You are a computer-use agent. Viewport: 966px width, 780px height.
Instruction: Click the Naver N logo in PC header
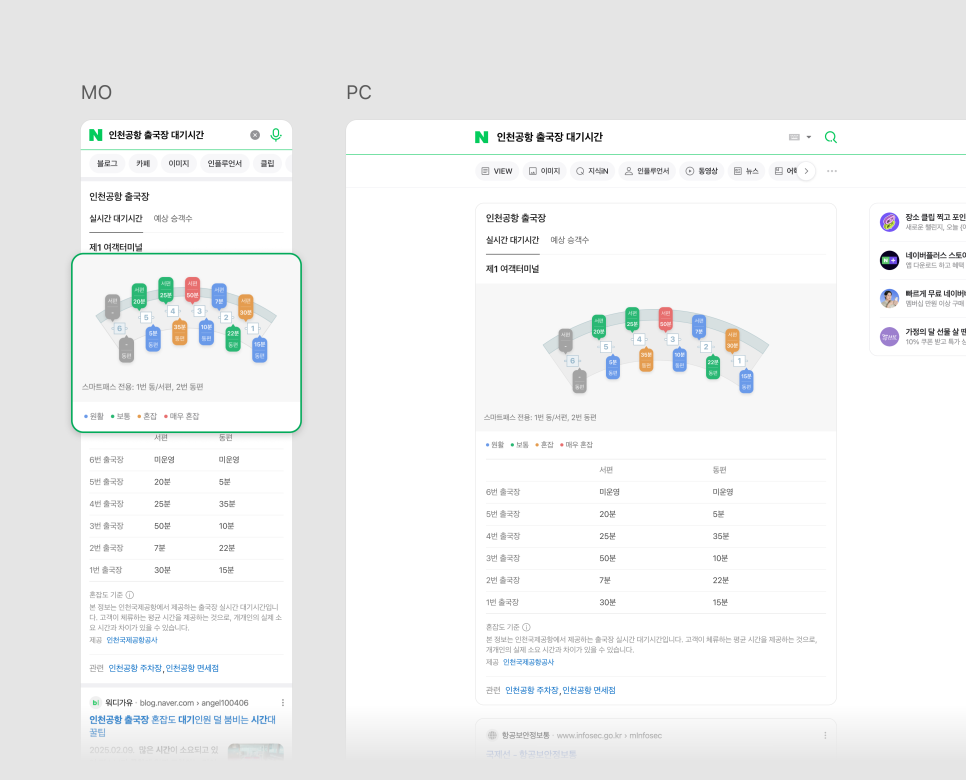[481, 137]
